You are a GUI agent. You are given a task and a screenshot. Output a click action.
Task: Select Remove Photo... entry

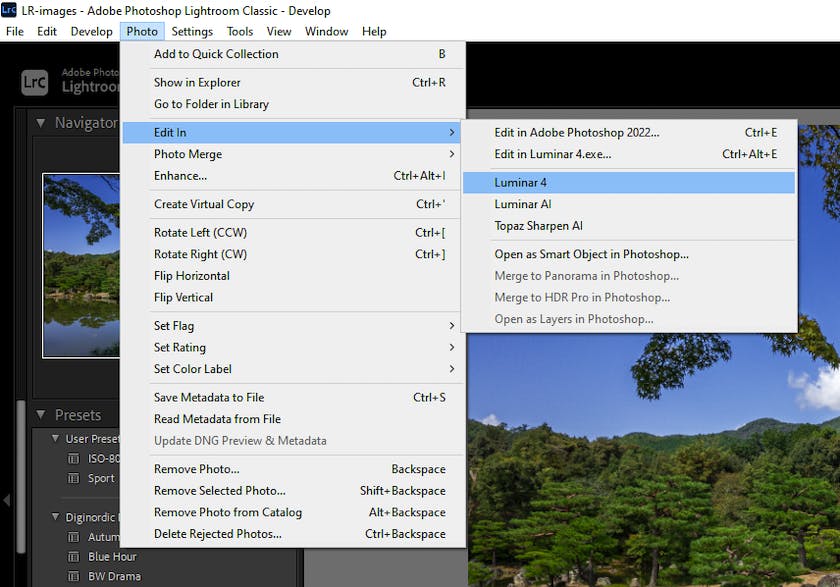[292, 469]
